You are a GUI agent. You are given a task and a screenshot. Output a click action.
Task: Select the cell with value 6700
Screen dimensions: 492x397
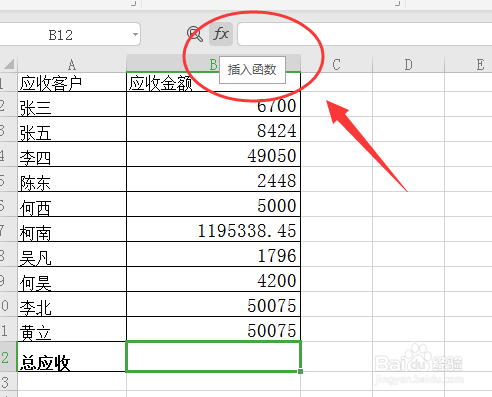coord(213,104)
